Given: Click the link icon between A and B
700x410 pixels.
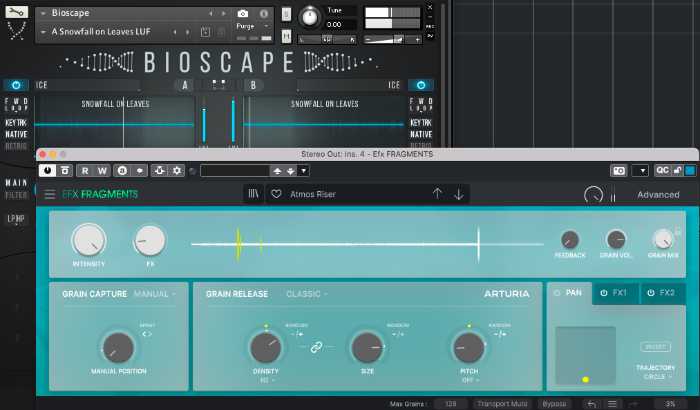Looking at the screenshot, I should click(219, 84).
